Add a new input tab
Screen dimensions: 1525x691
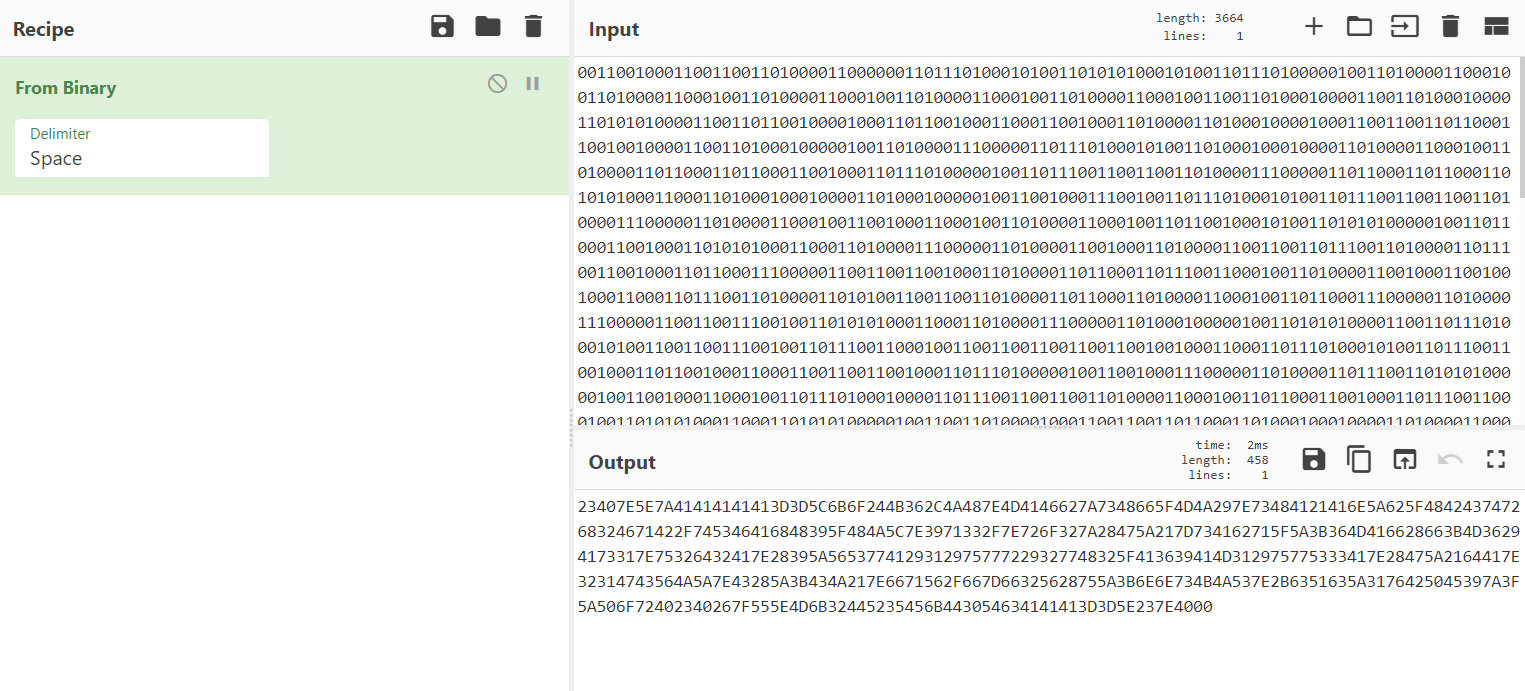click(x=1314, y=27)
